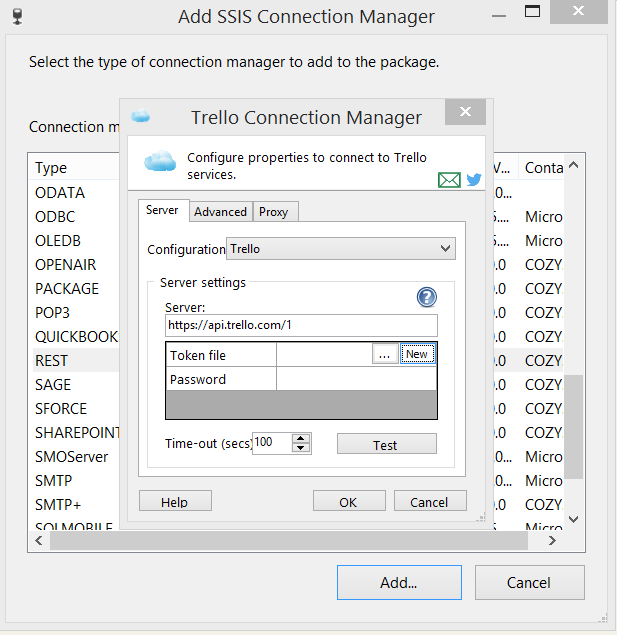Select POP3 connection type
Screen dimensions: 617x635
(53, 313)
